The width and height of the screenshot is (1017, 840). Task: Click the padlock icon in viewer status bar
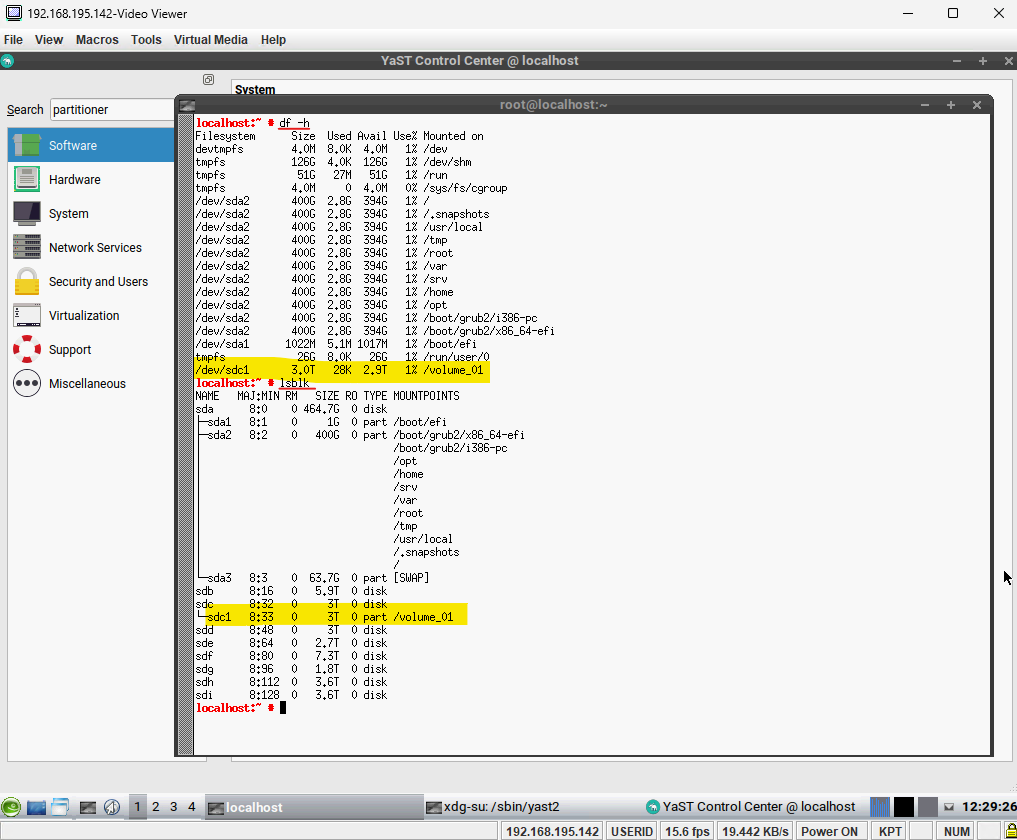pos(1011,831)
